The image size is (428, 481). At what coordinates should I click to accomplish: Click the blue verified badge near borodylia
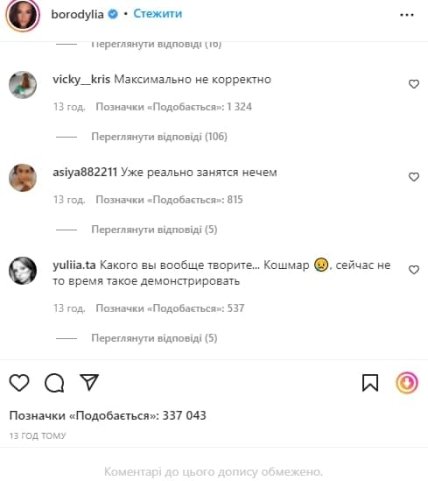tap(113, 14)
